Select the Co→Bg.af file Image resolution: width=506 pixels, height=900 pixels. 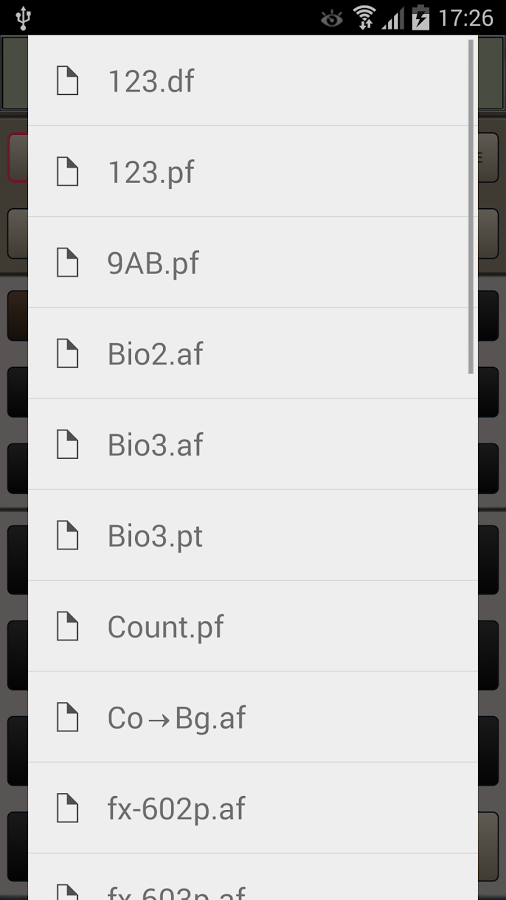(253, 717)
